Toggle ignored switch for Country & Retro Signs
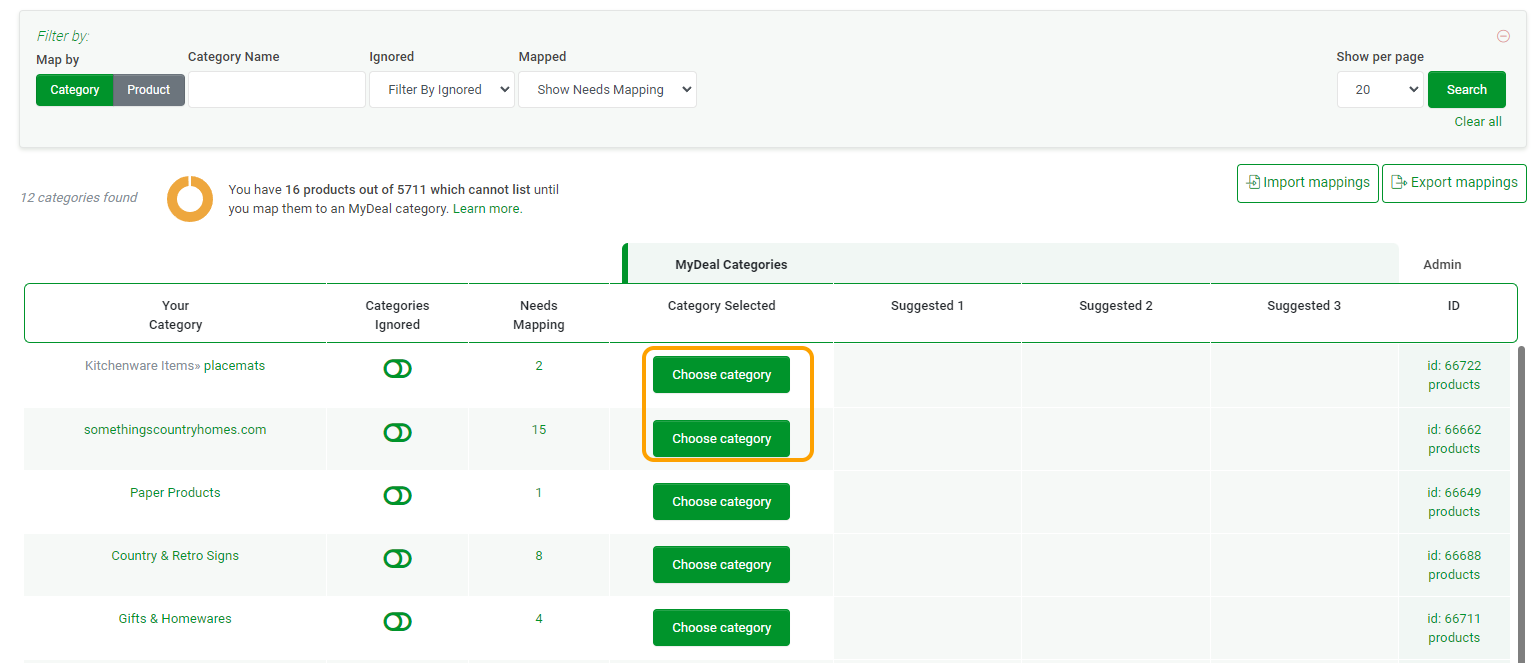 [x=397, y=559]
